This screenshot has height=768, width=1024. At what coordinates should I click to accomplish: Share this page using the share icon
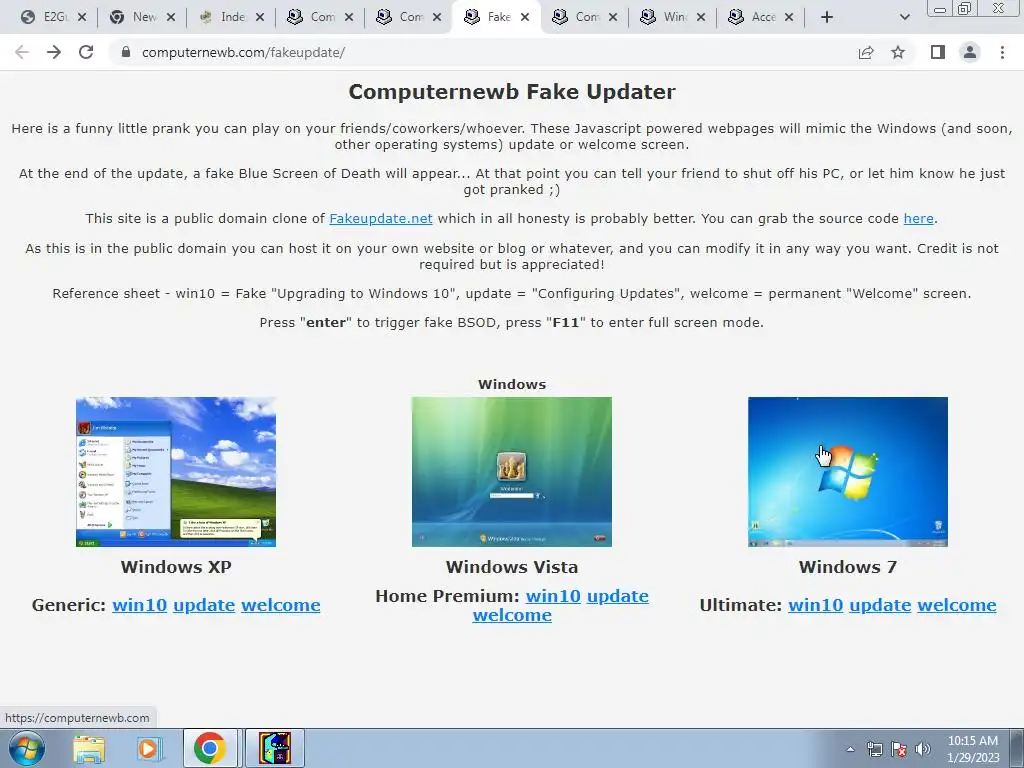click(866, 52)
